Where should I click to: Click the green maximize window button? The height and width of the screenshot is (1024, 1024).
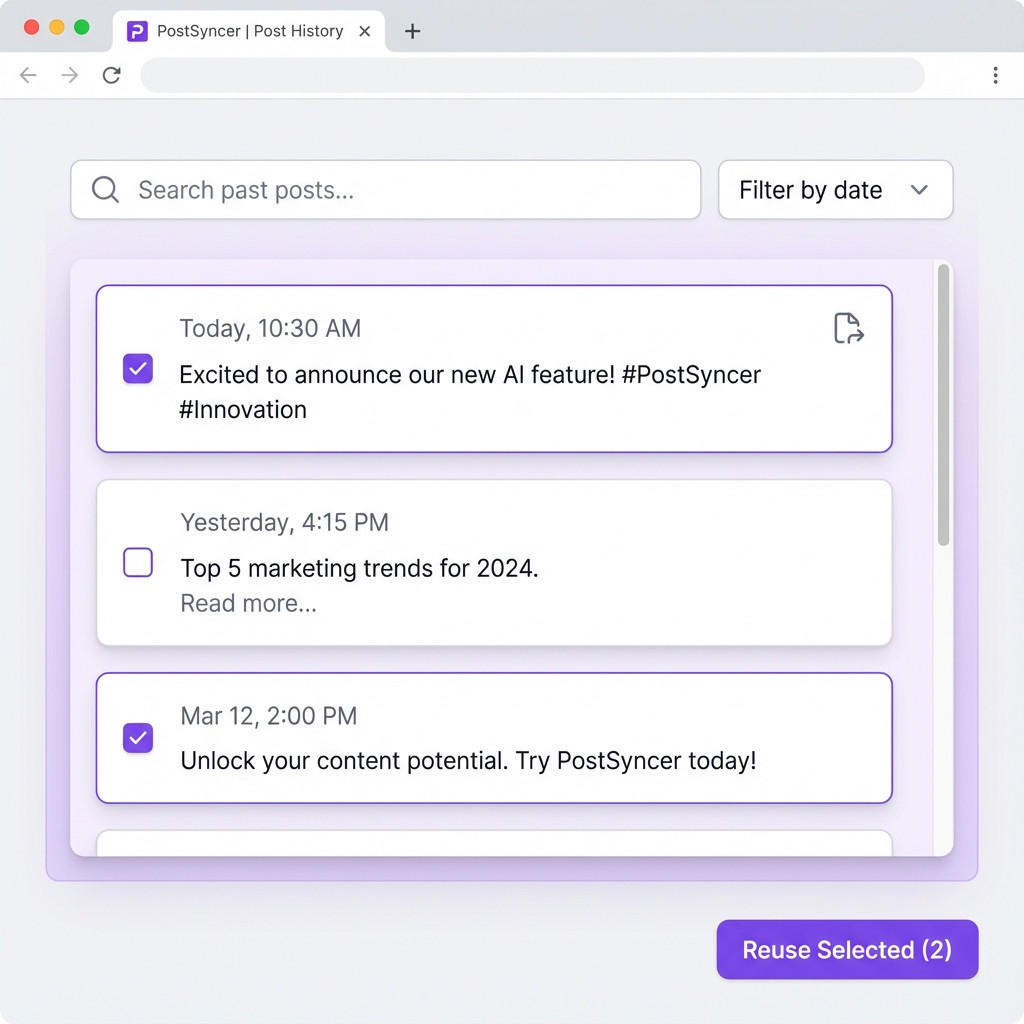point(82,27)
